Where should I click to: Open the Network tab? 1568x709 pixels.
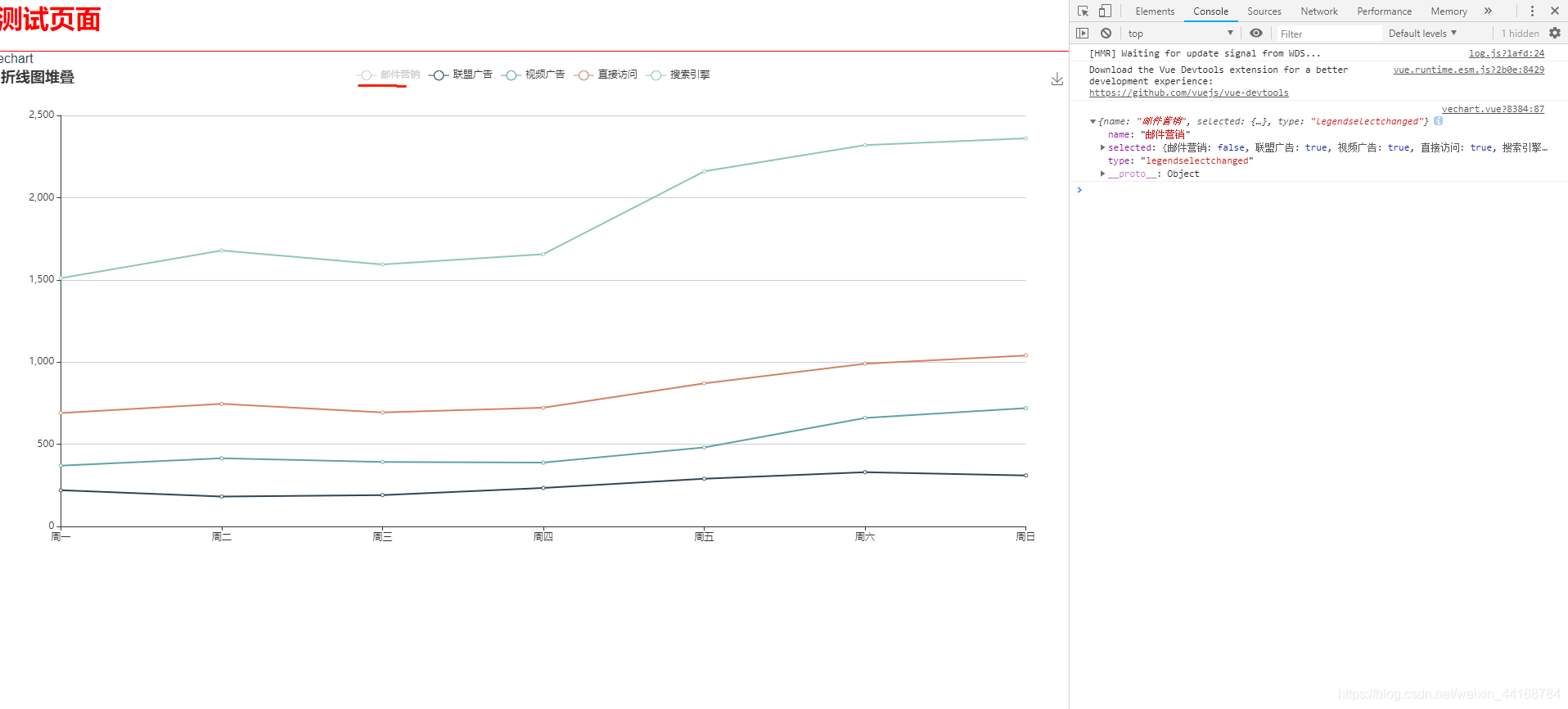coord(1319,11)
